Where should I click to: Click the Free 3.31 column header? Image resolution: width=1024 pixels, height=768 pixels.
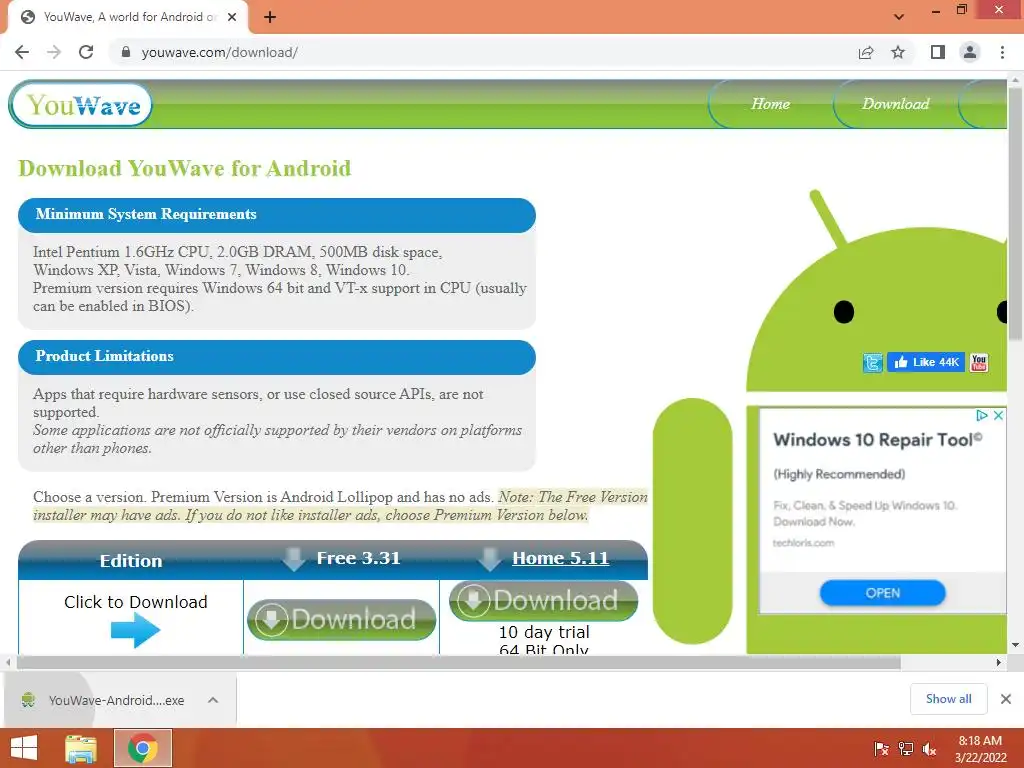(x=358, y=558)
